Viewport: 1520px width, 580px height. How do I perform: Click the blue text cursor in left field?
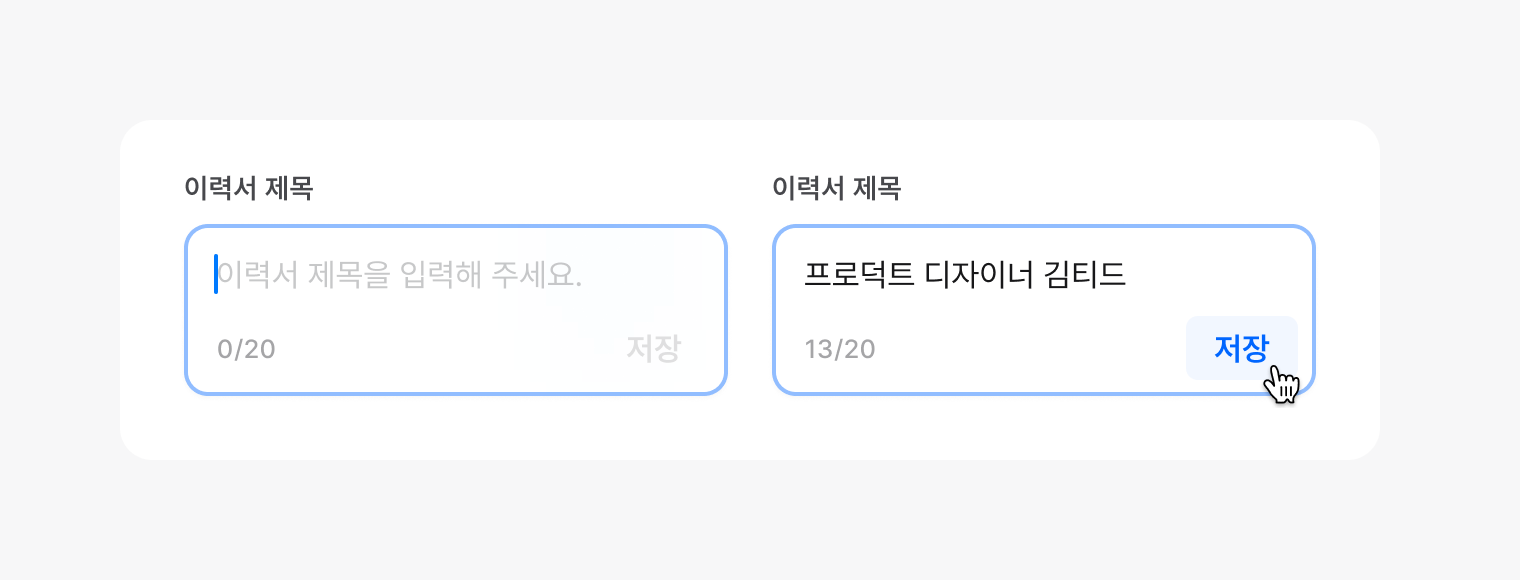click(x=216, y=275)
